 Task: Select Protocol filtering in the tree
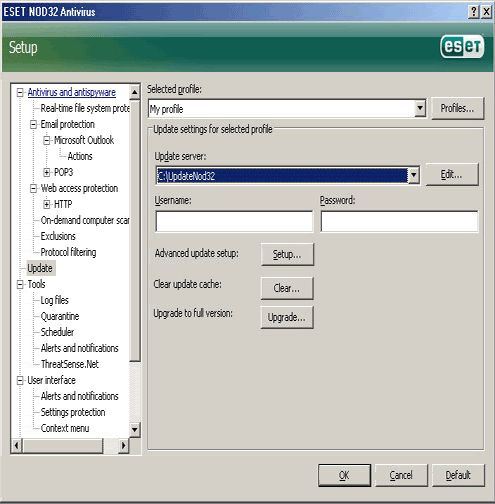click(x=68, y=252)
